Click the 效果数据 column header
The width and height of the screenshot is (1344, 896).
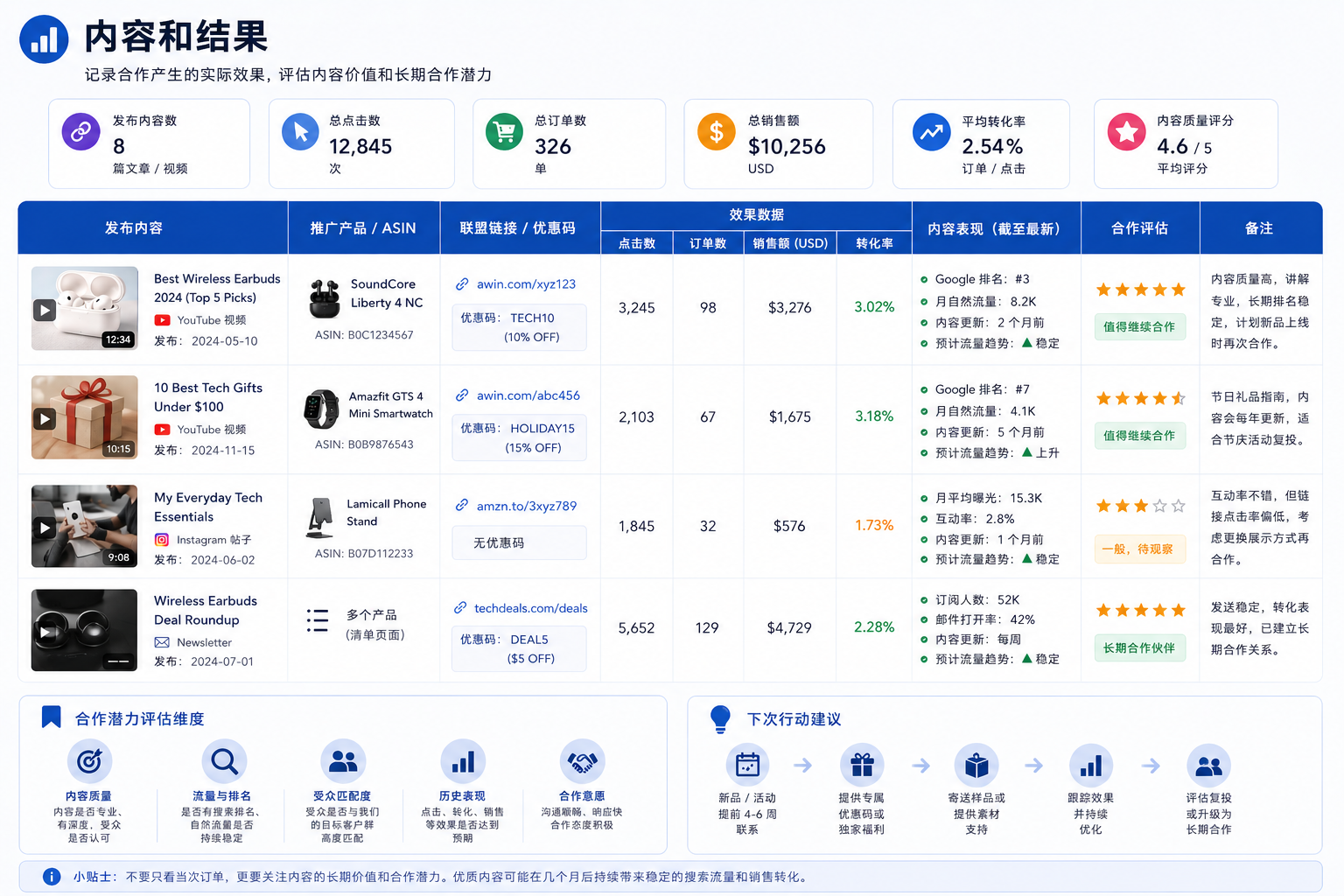click(757, 215)
